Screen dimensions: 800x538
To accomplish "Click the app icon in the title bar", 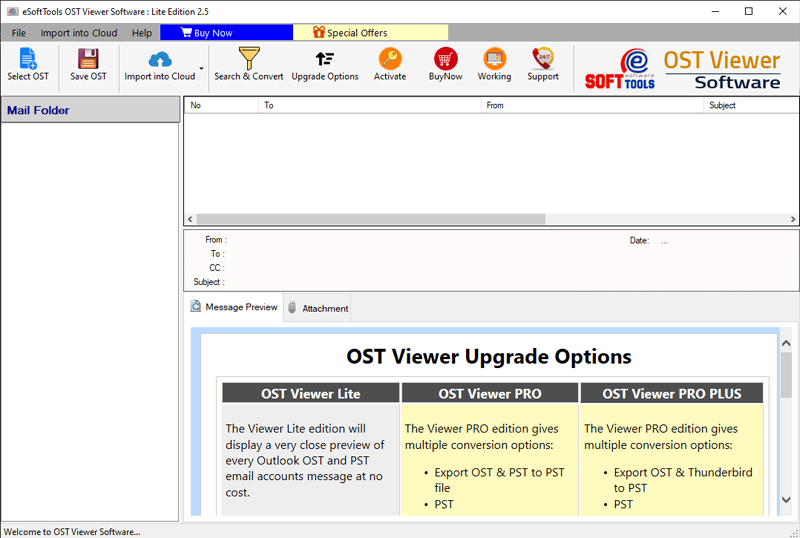I will [13, 11].
